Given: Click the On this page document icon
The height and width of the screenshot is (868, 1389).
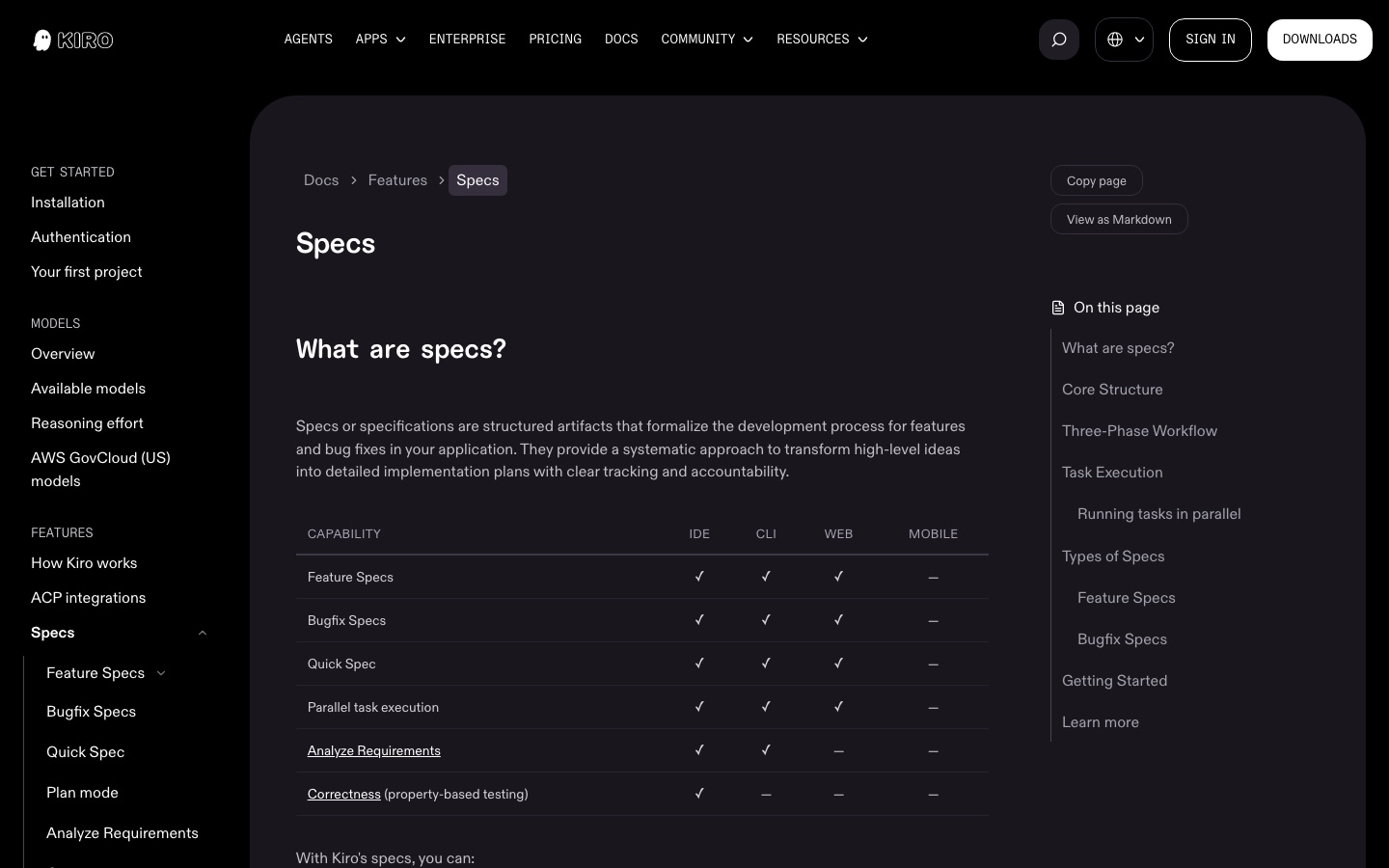Looking at the screenshot, I should pos(1058,308).
